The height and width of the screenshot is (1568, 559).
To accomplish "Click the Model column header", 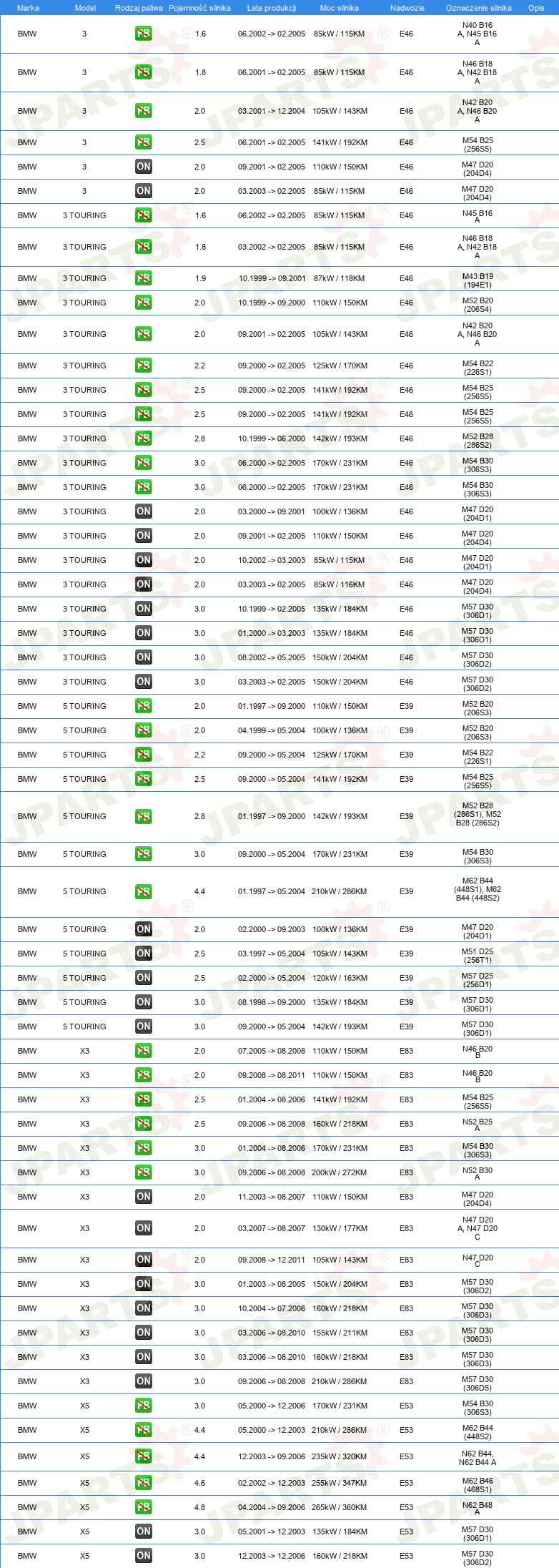I will click(x=85, y=8).
